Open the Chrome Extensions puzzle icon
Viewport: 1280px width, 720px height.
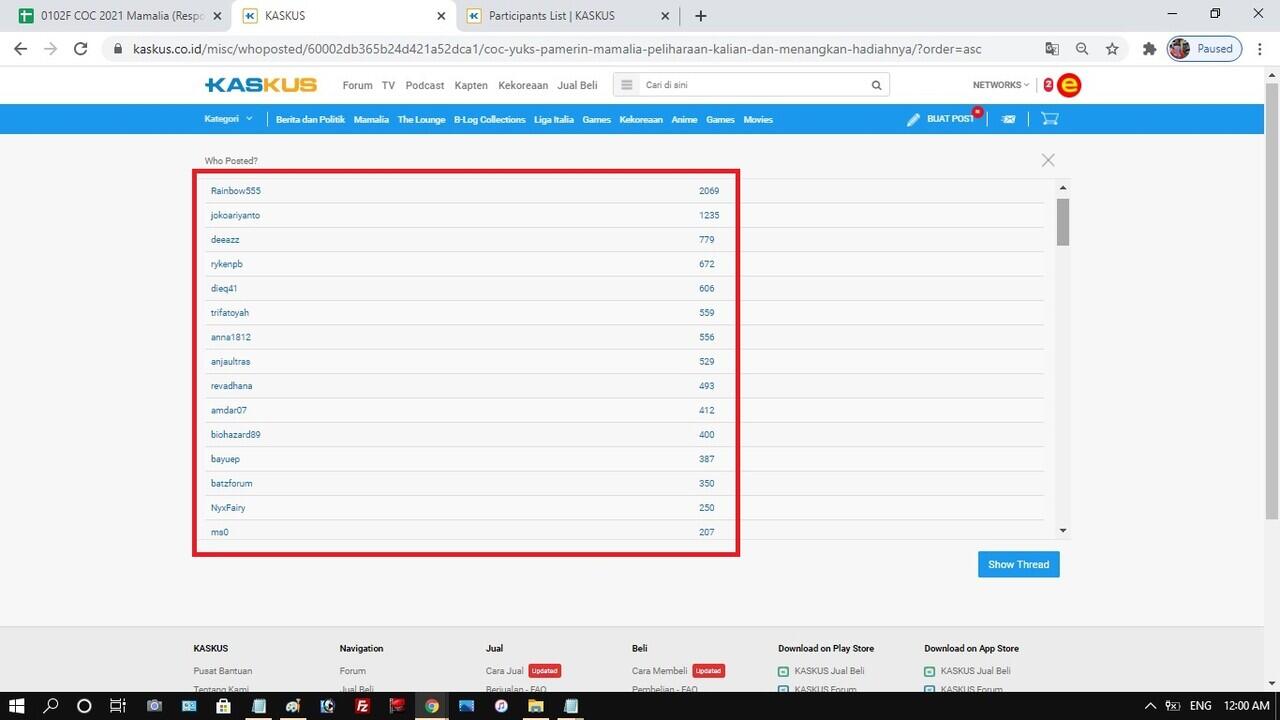(x=1149, y=48)
